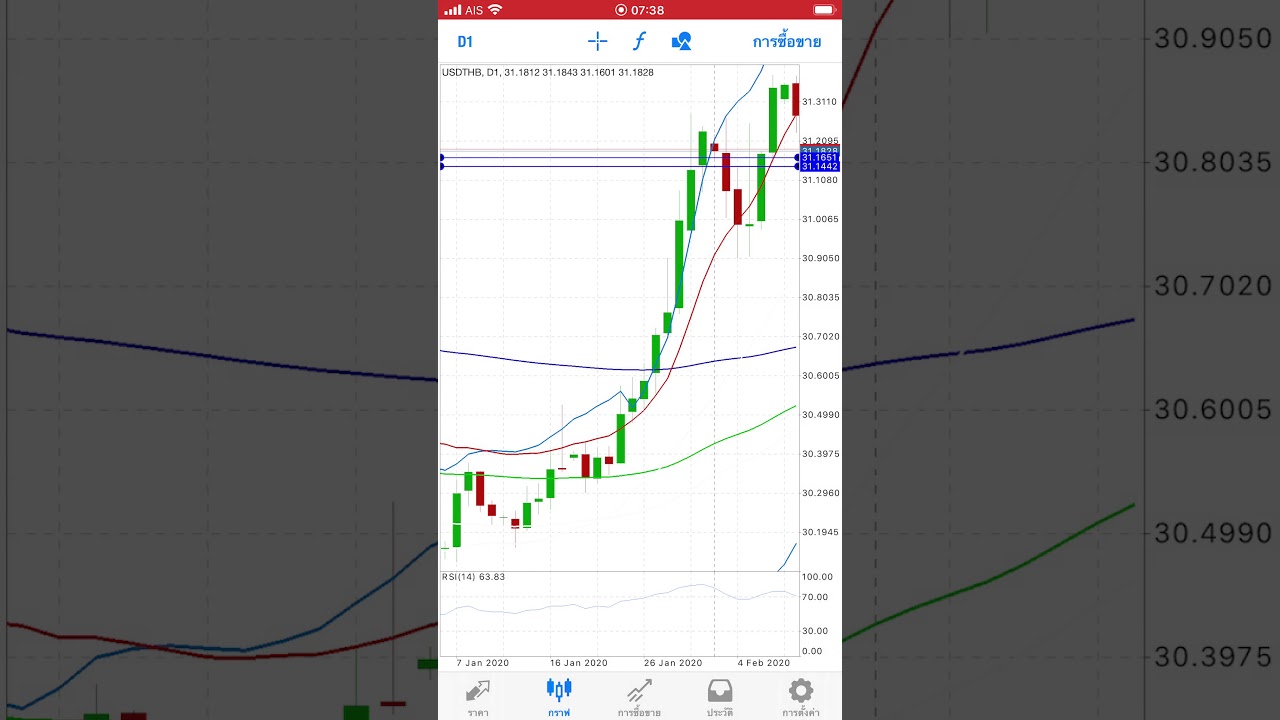Click the 16 Jan 2020 date label

point(579,663)
